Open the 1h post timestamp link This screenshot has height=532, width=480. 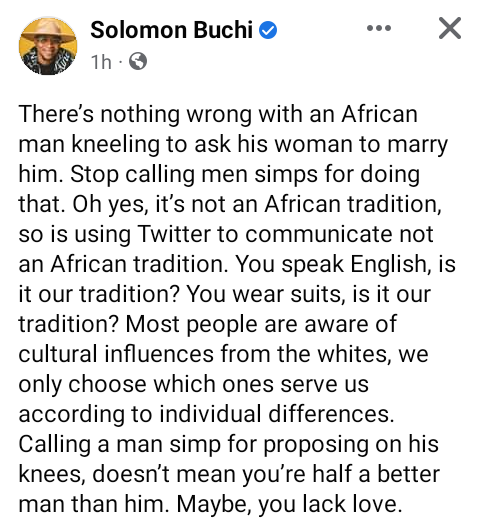[x=101, y=62]
